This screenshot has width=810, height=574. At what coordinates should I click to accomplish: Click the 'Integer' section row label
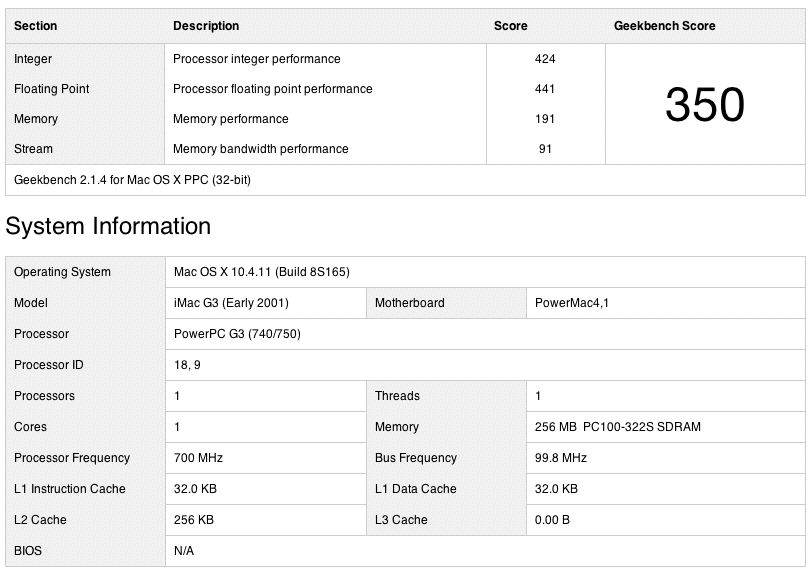point(33,59)
